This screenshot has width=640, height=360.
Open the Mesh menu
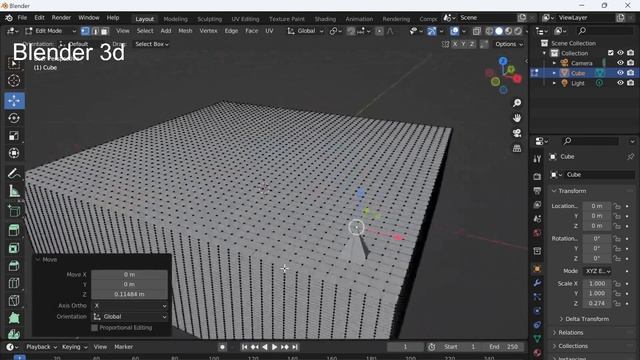click(x=185, y=31)
